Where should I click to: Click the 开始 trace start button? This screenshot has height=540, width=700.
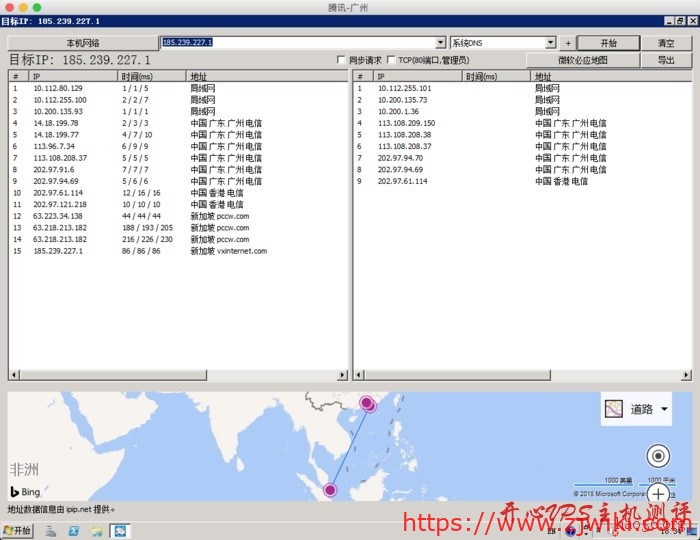[608, 43]
